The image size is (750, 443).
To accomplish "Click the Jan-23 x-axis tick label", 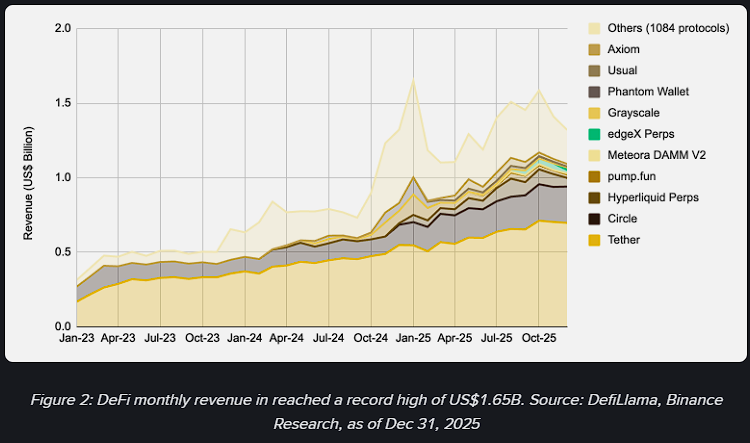I will click(x=78, y=340).
